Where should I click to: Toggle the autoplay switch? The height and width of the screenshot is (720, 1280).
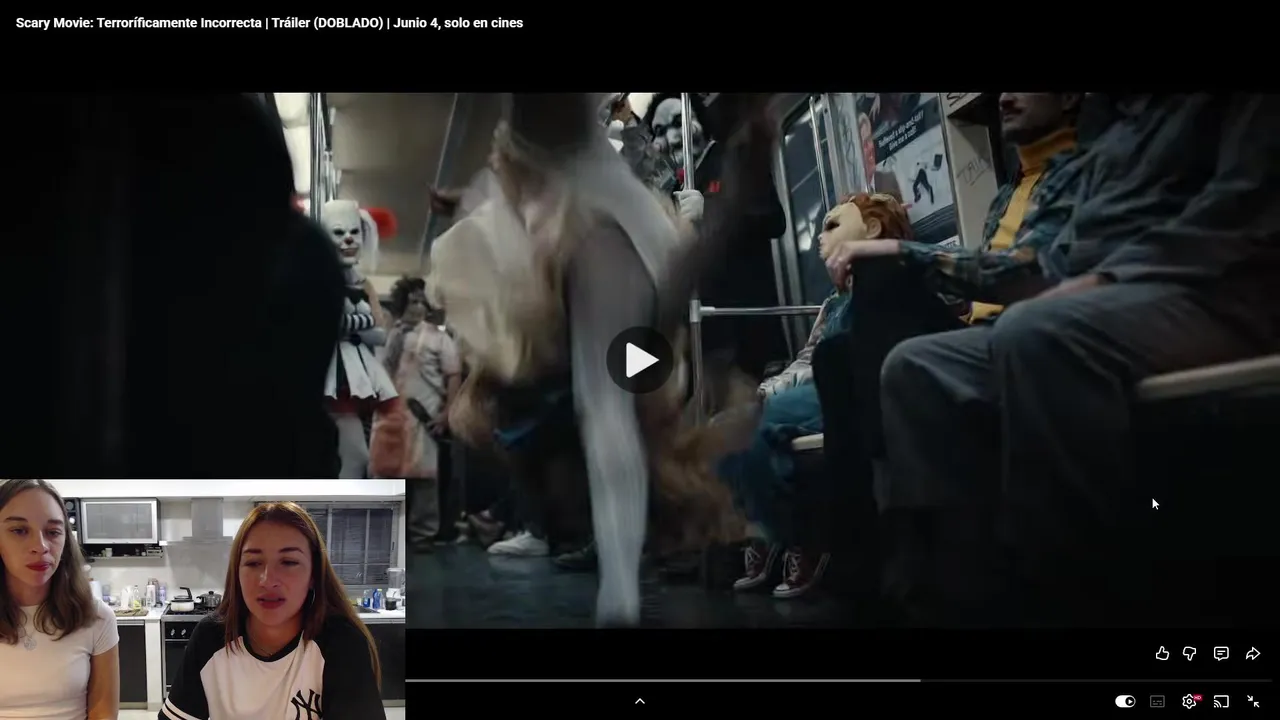pyautogui.click(x=1125, y=701)
